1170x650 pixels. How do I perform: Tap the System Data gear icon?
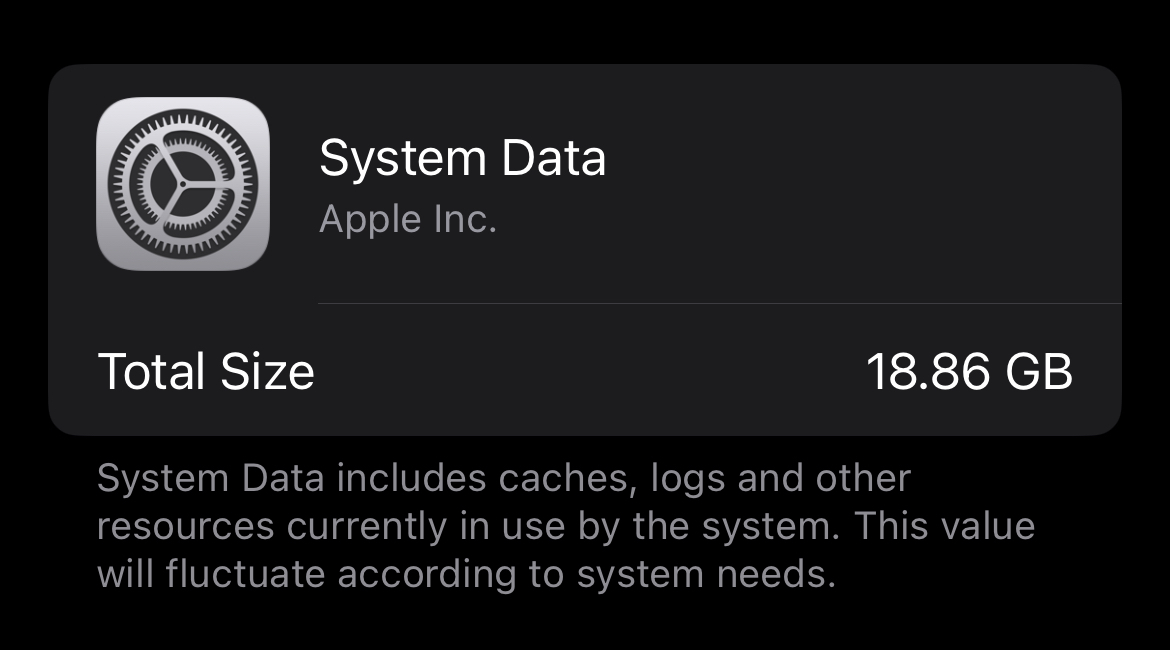click(183, 184)
